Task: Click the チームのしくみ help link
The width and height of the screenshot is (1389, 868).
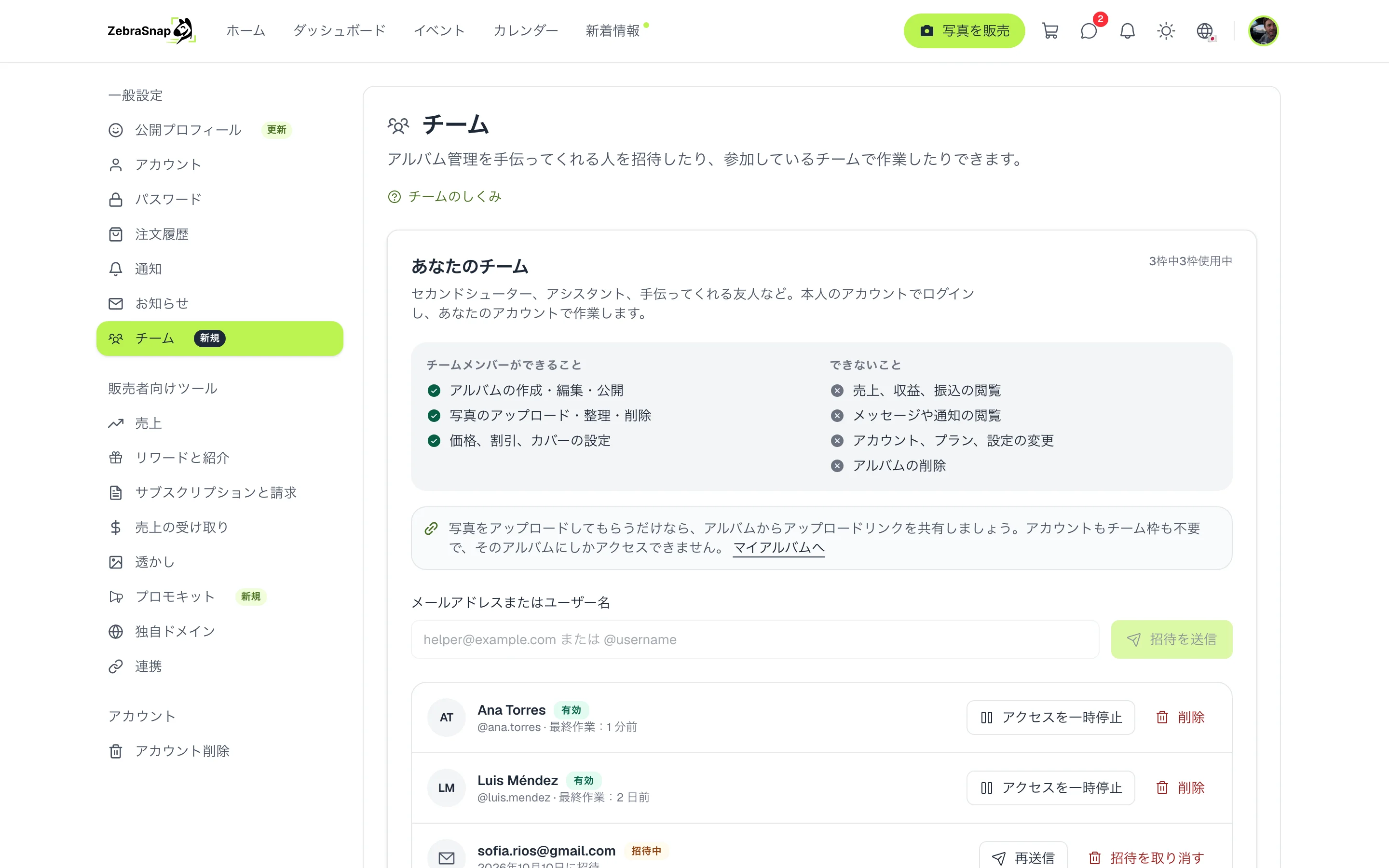Action: click(x=445, y=196)
